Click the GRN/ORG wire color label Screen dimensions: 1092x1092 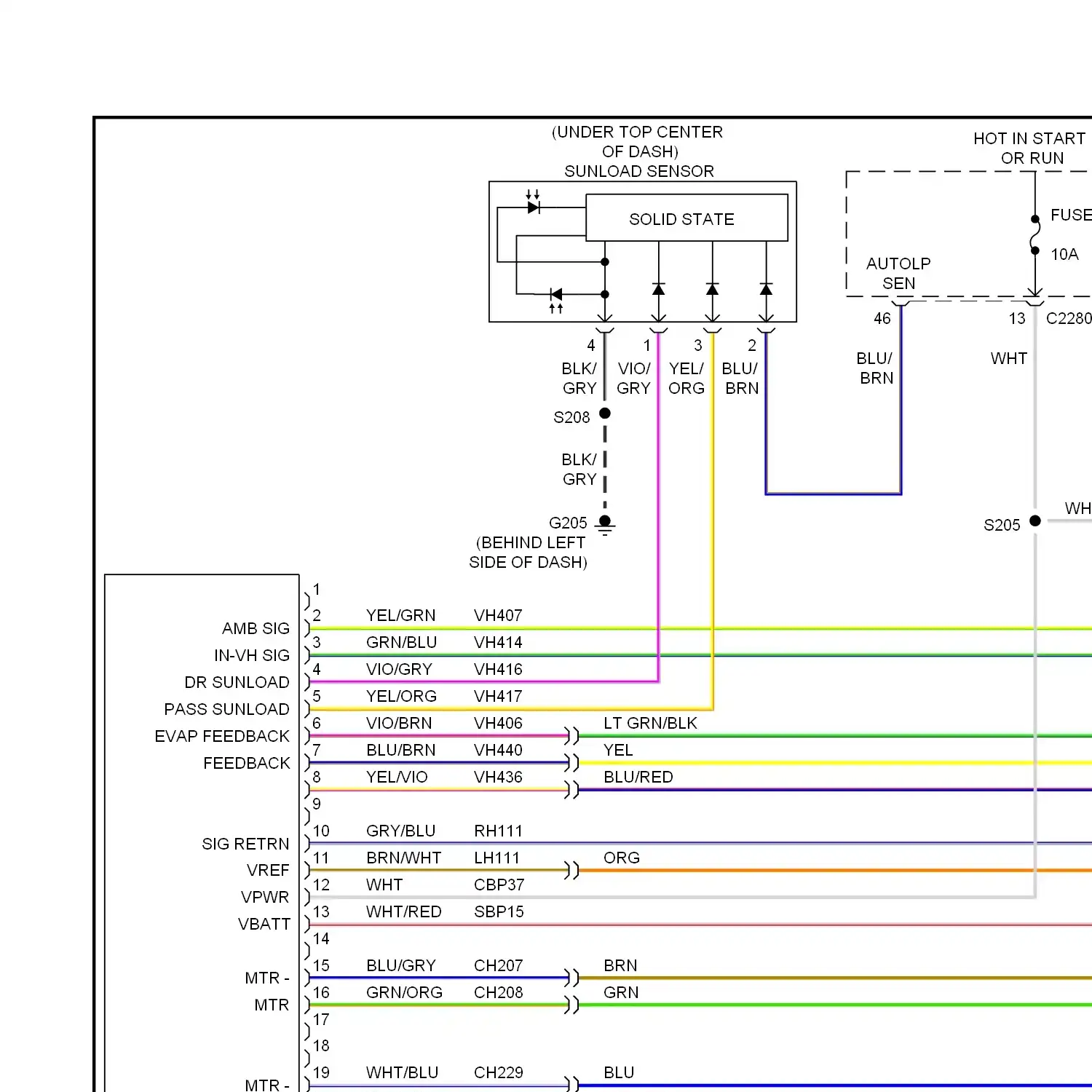(x=404, y=992)
